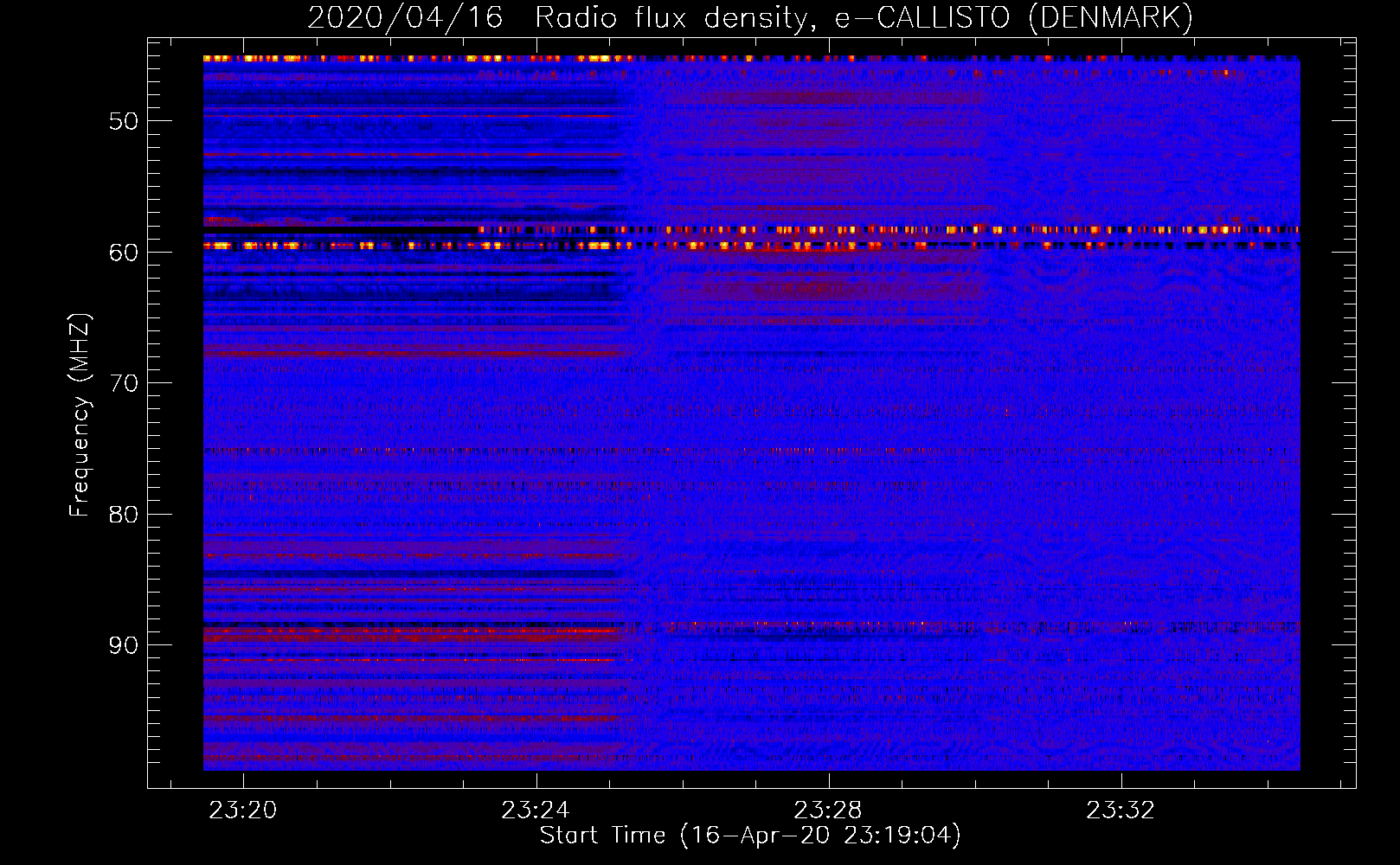The height and width of the screenshot is (865, 1400).
Task: Click the 23:24 time tick label
Action: click(536, 811)
